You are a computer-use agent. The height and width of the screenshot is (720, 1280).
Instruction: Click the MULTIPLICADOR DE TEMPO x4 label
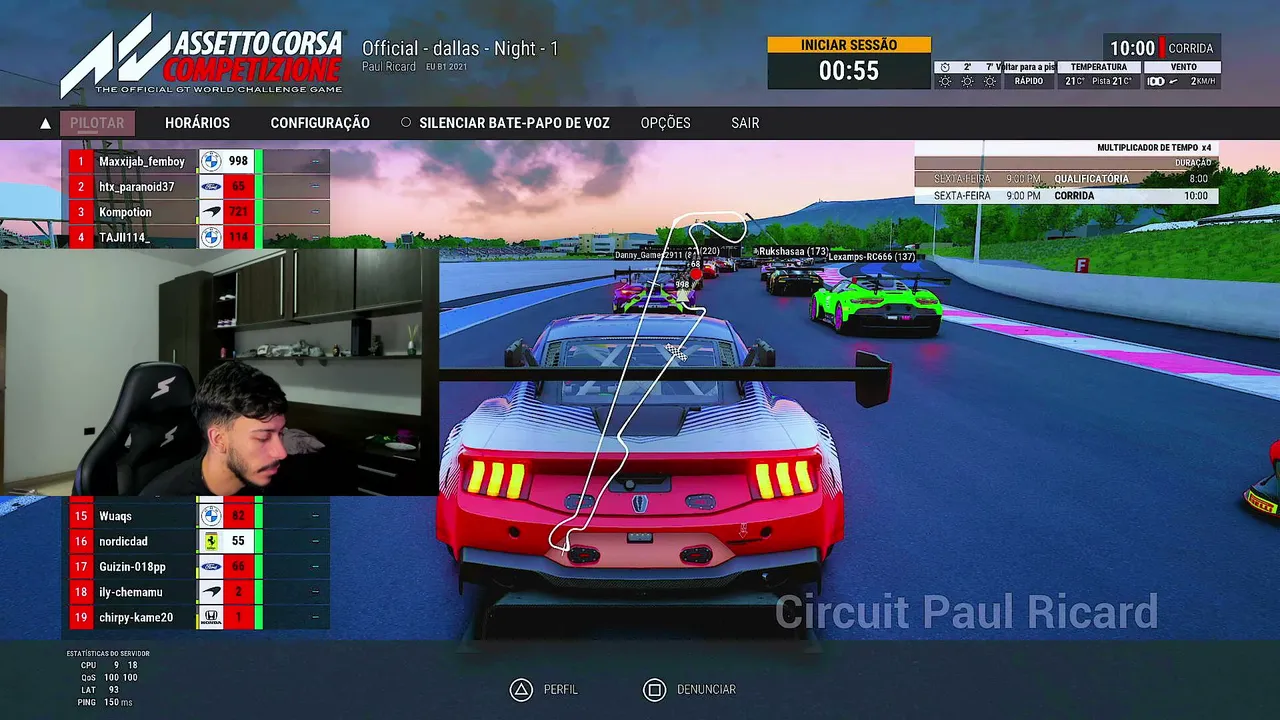coord(1154,148)
